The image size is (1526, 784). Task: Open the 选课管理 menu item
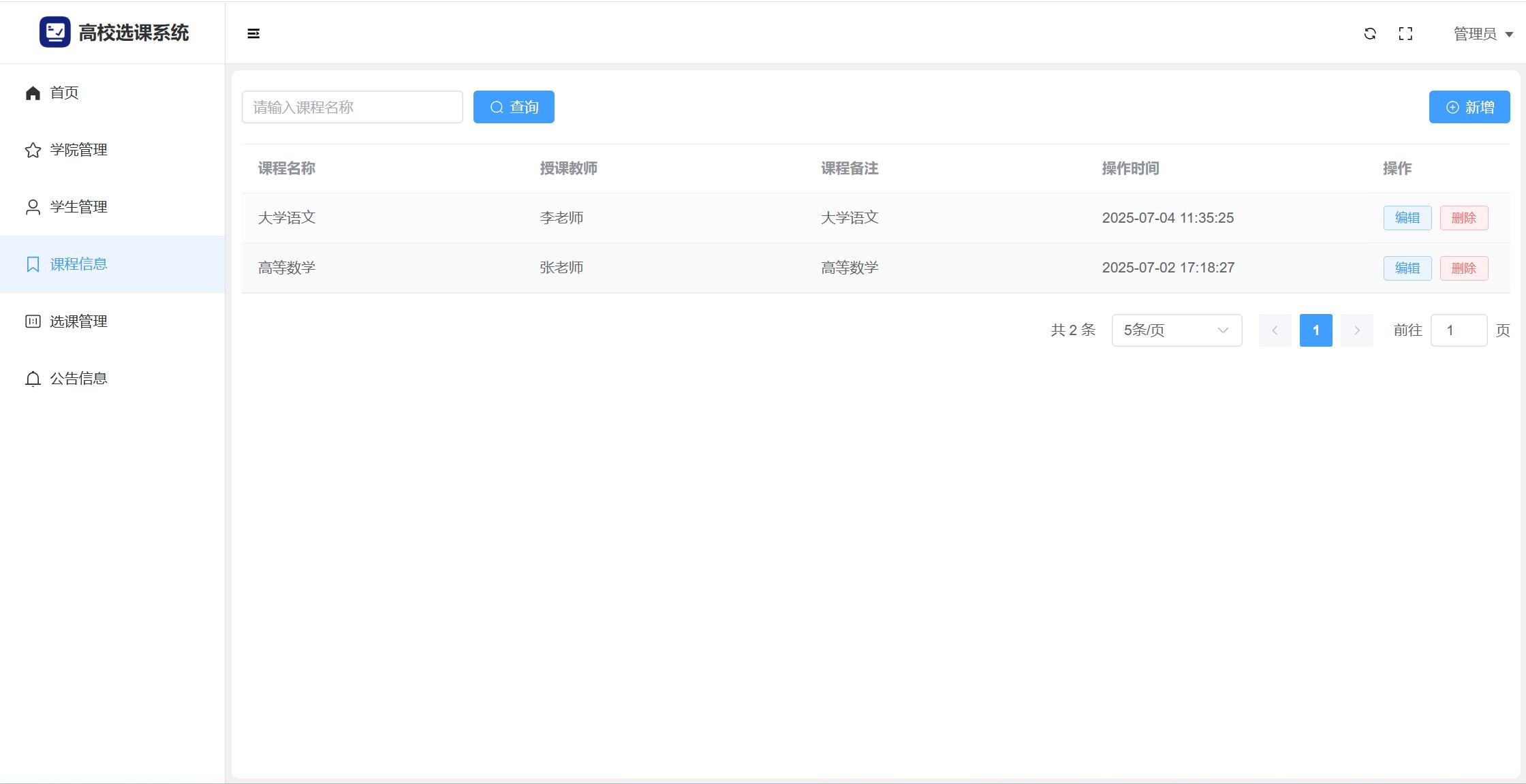click(78, 322)
